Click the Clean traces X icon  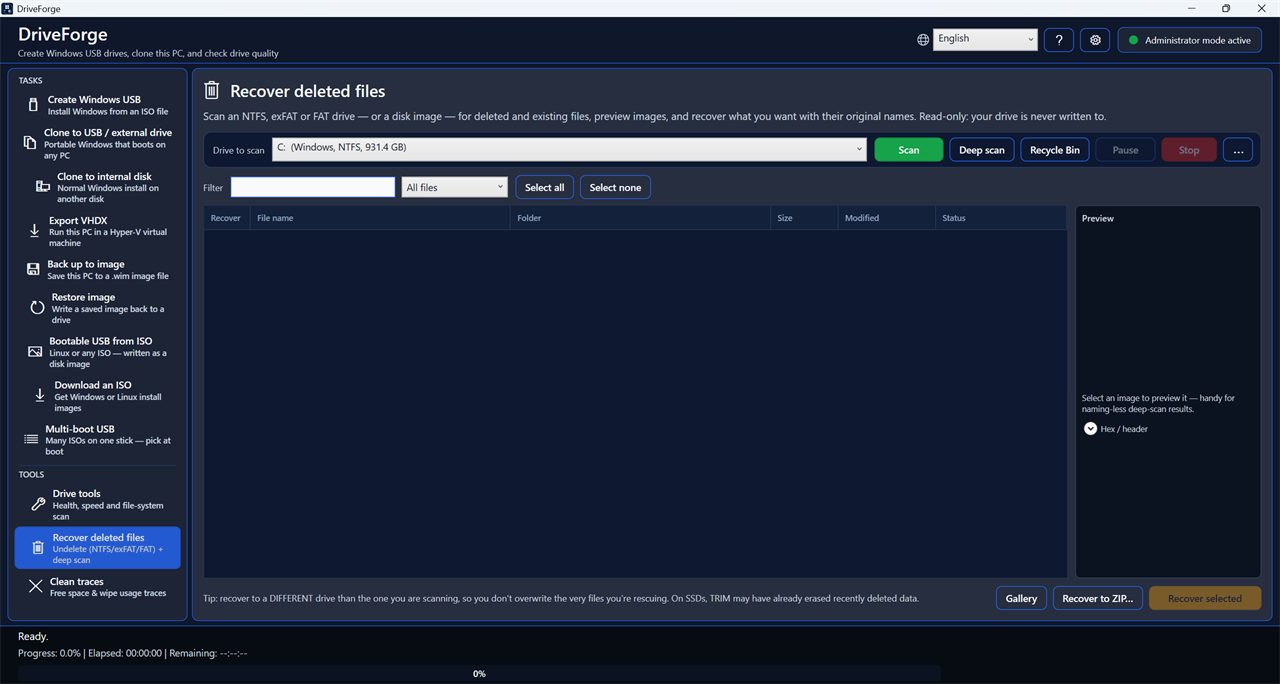(x=36, y=586)
